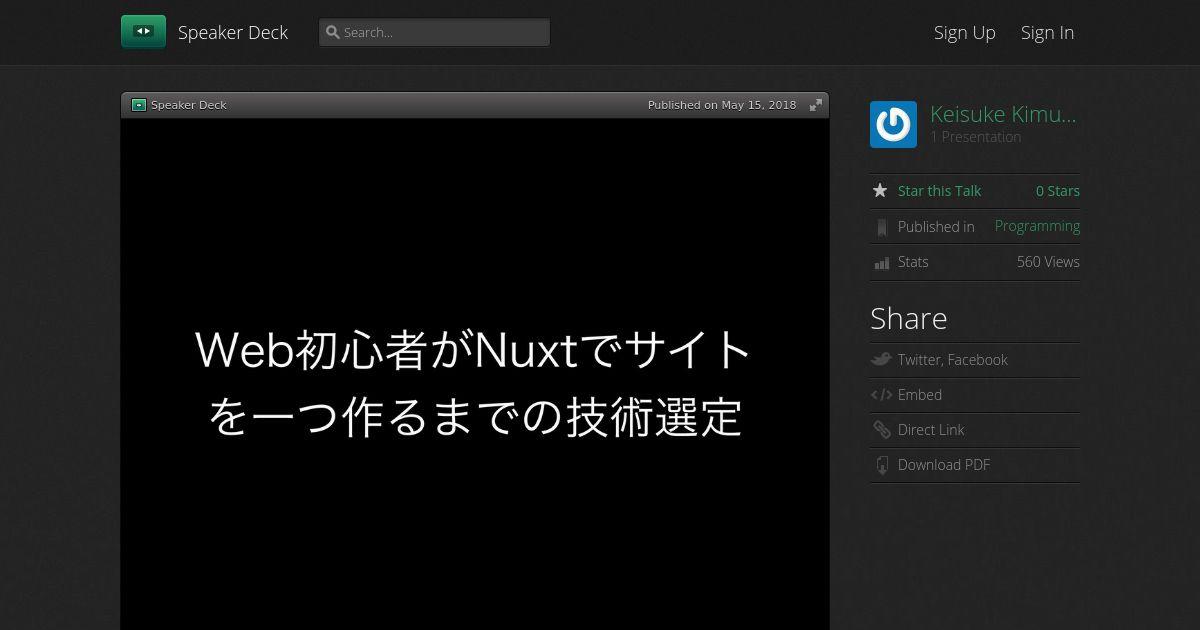Click the green Speaker Deck logo icon
1200x630 pixels.
coord(143,32)
